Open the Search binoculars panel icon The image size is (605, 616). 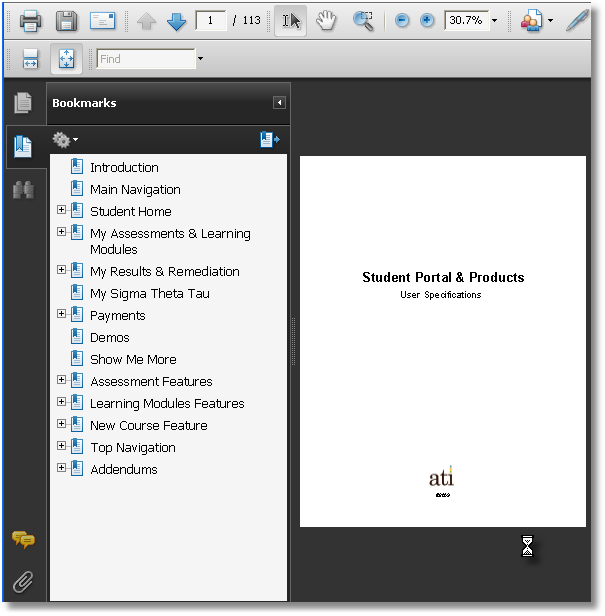[x=23, y=191]
